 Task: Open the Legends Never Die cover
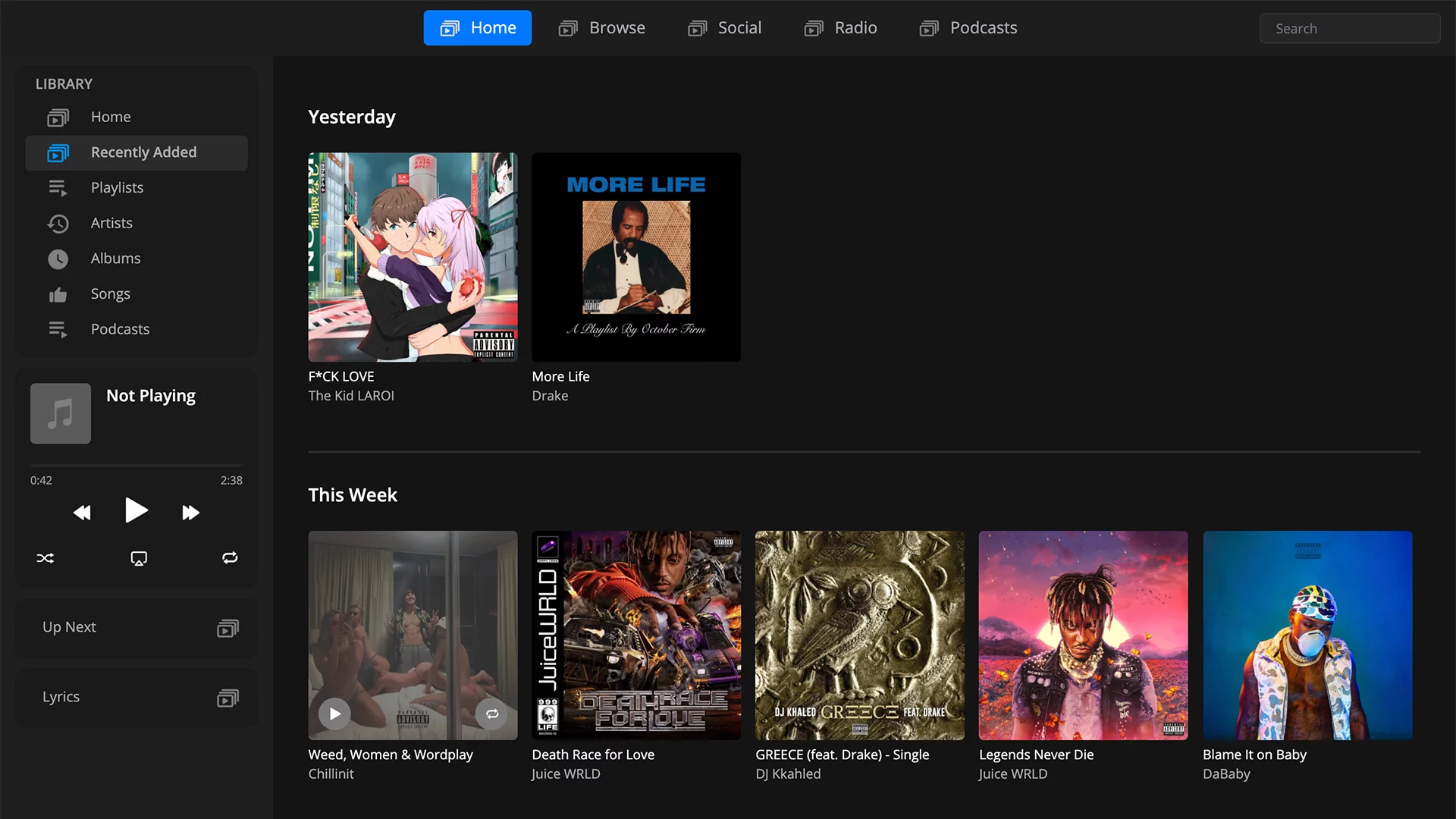tap(1083, 635)
